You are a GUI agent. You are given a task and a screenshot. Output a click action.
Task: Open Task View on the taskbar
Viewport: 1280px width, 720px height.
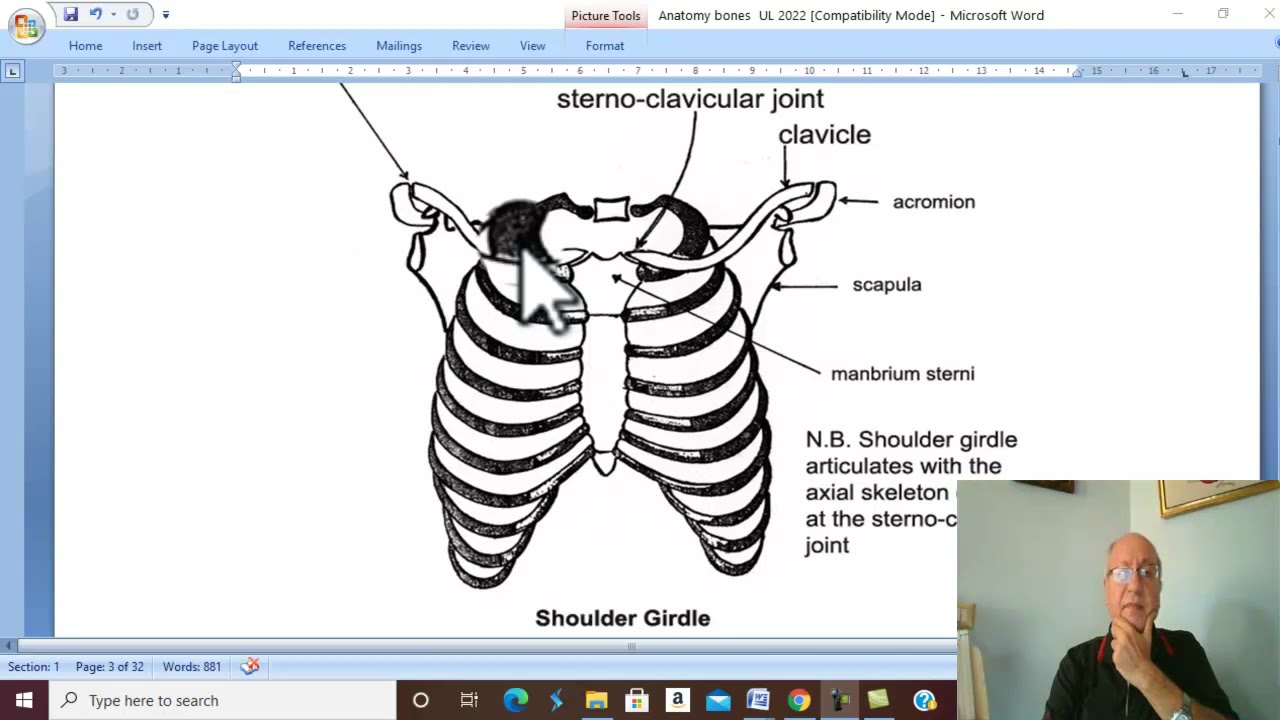(469, 700)
